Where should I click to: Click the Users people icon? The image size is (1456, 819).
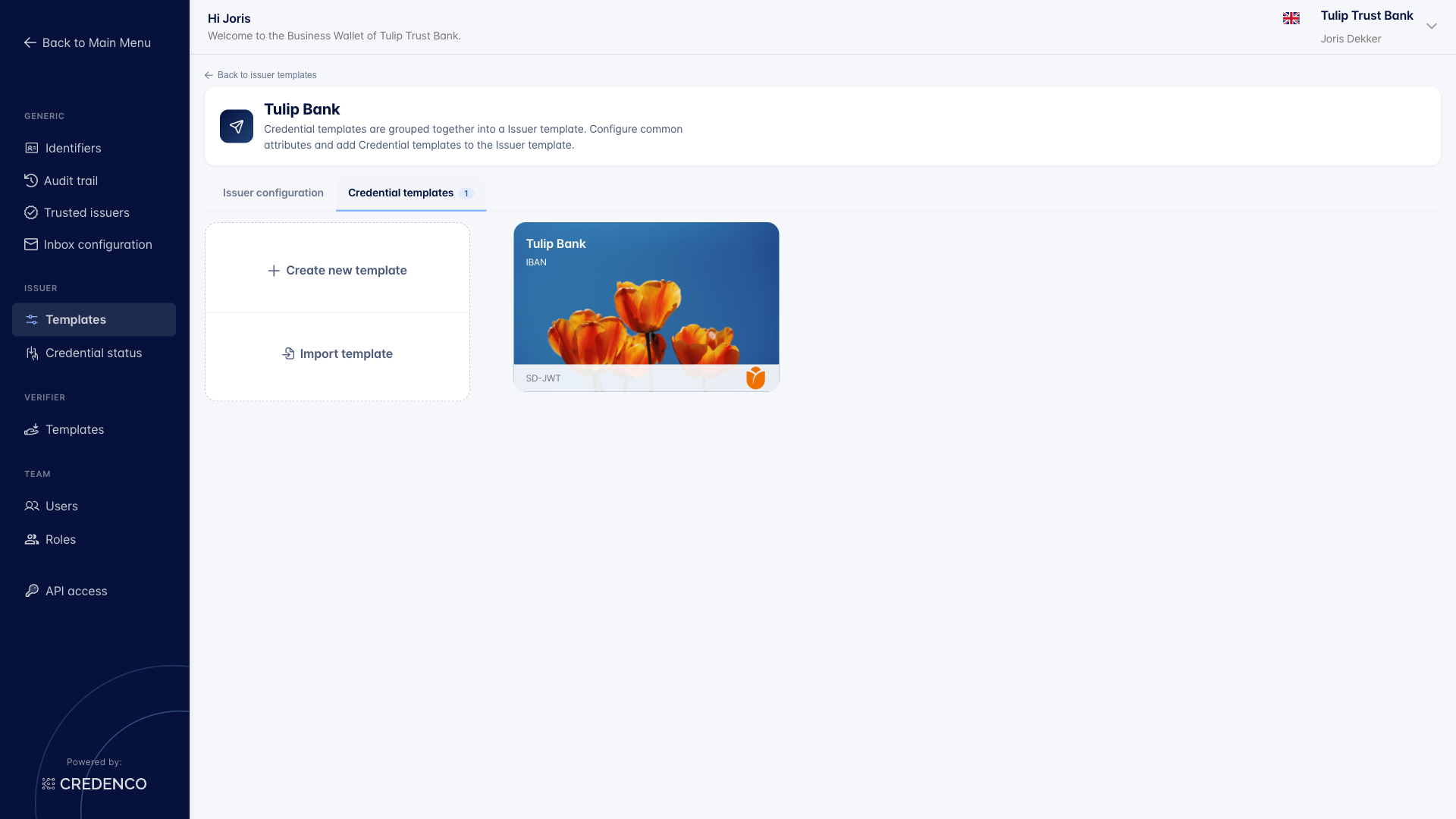pos(32,506)
